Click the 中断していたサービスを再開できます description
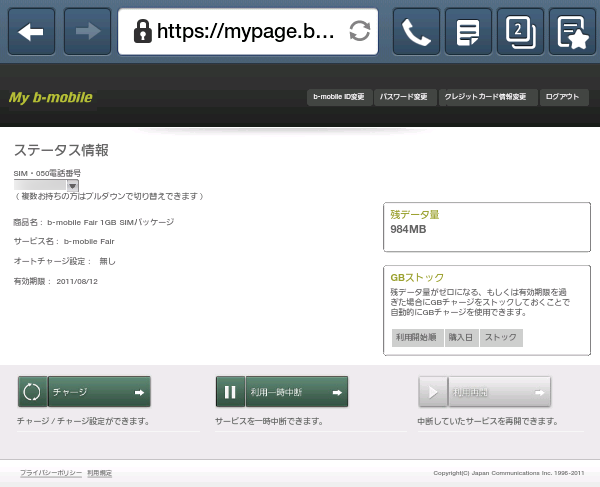This screenshot has width=600, height=487. pyautogui.click(x=488, y=421)
